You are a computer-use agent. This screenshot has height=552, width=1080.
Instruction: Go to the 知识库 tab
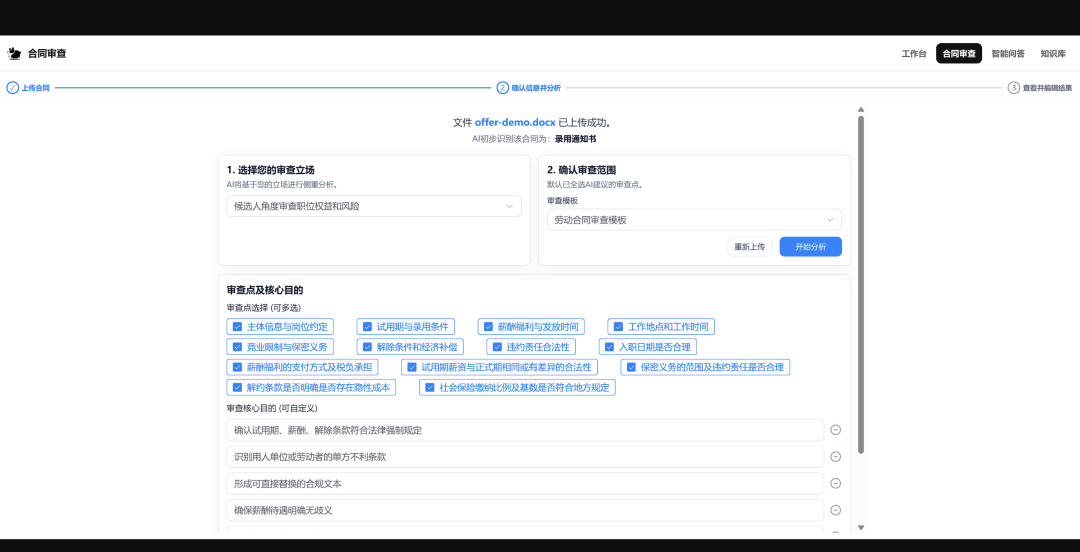tap(1053, 53)
